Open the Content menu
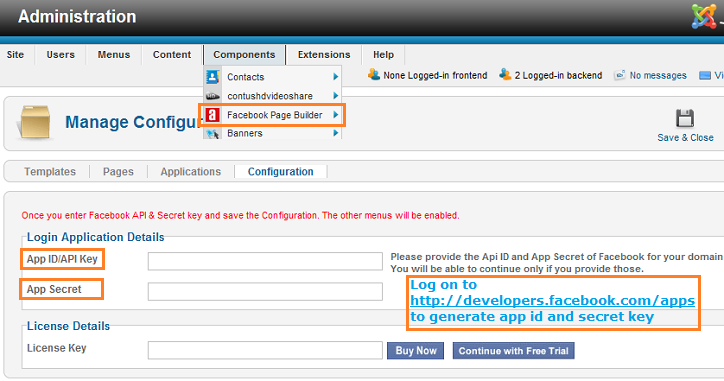 pyautogui.click(x=172, y=54)
